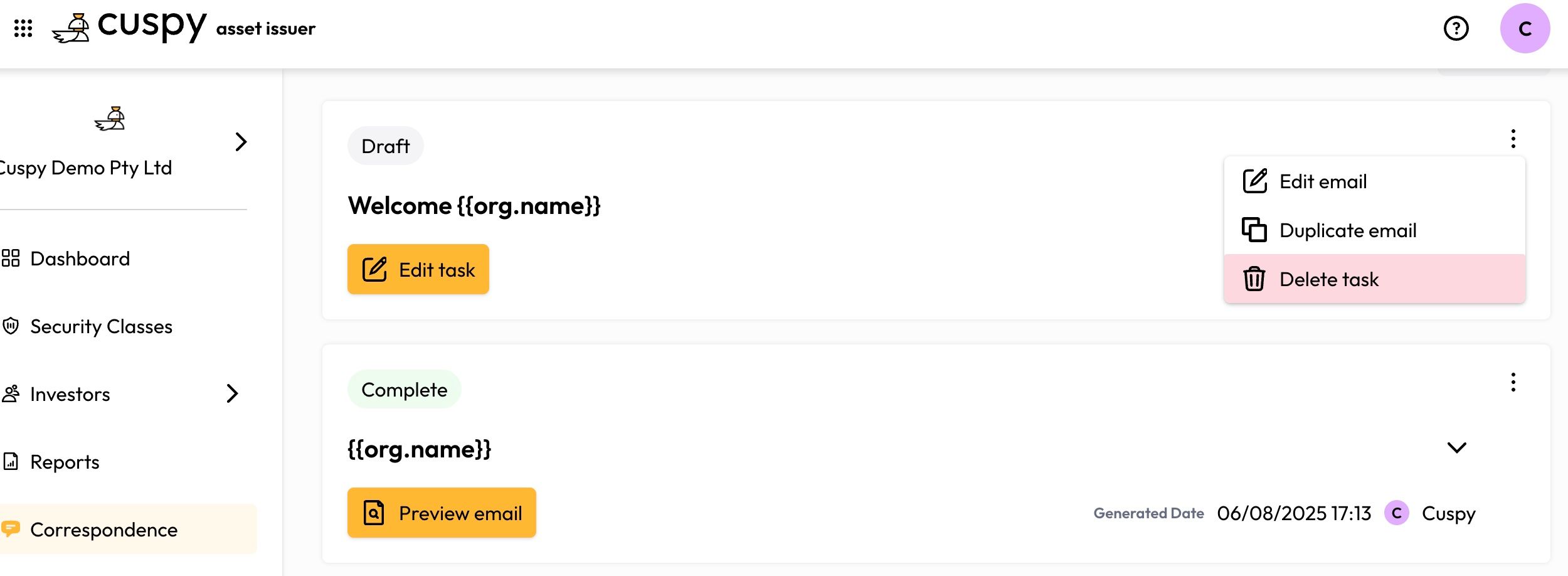Click the small Cuspy author avatar
This screenshot has width=1568, height=576.
tap(1396, 513)
